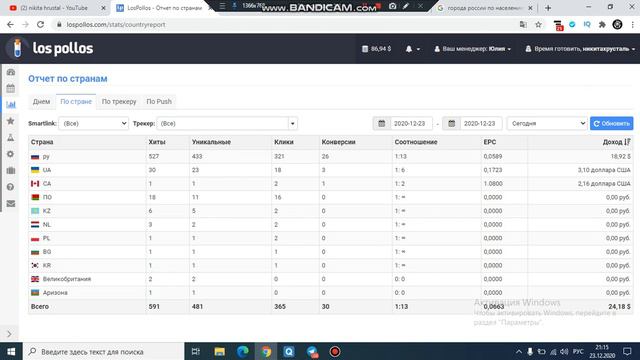
Task: Click the start date calendar icon
Action: click(382, 123)
